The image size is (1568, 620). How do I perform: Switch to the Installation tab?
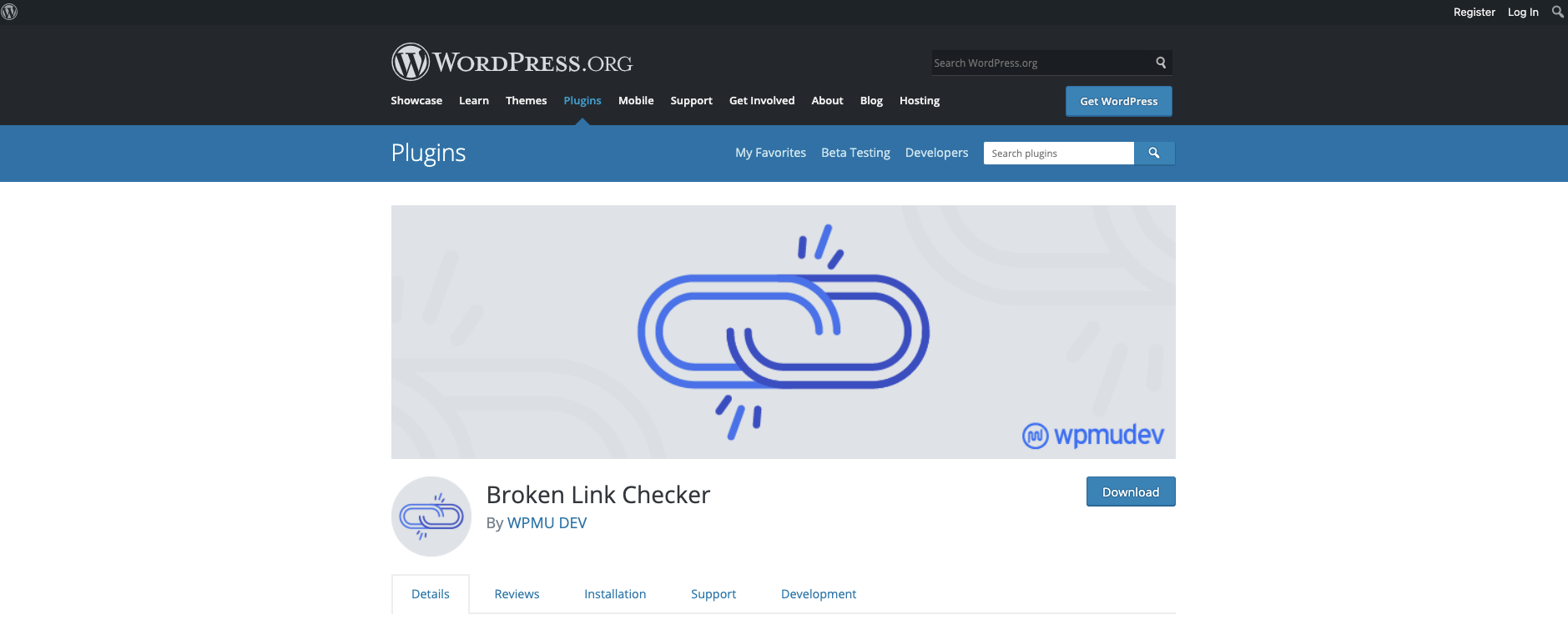pyautogui.click(x=615, y=594)
